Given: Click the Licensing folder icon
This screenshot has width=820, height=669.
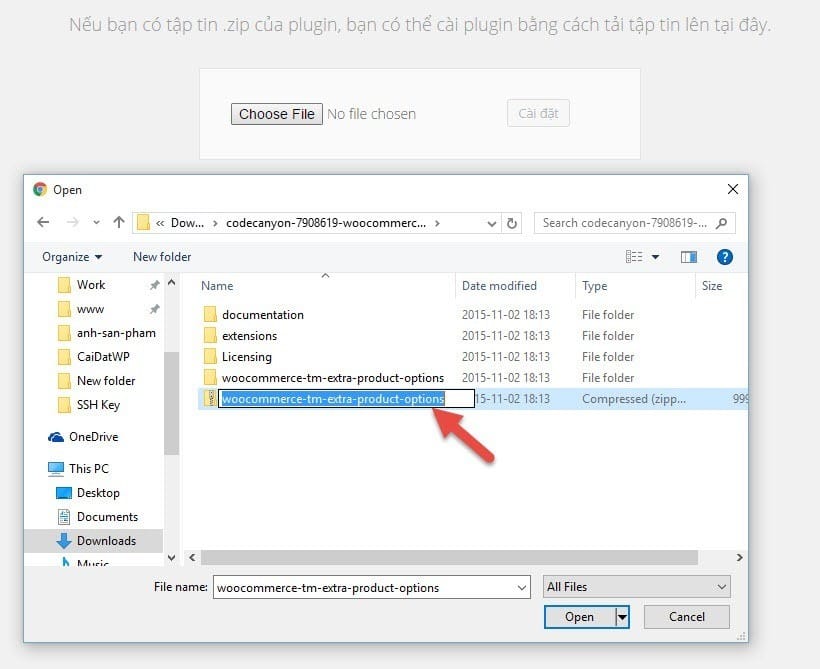Looking at the screenshot, I should click(x=210, y=356).
